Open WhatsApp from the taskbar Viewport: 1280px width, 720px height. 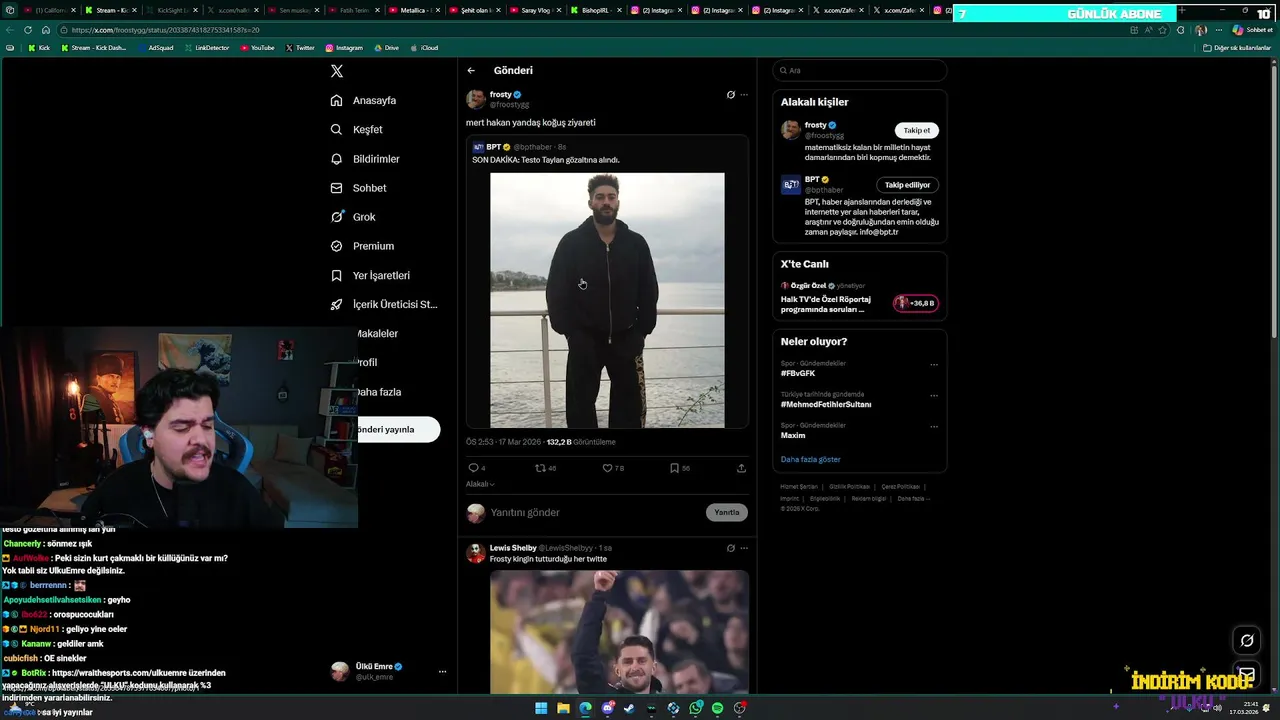coord(695,708)
